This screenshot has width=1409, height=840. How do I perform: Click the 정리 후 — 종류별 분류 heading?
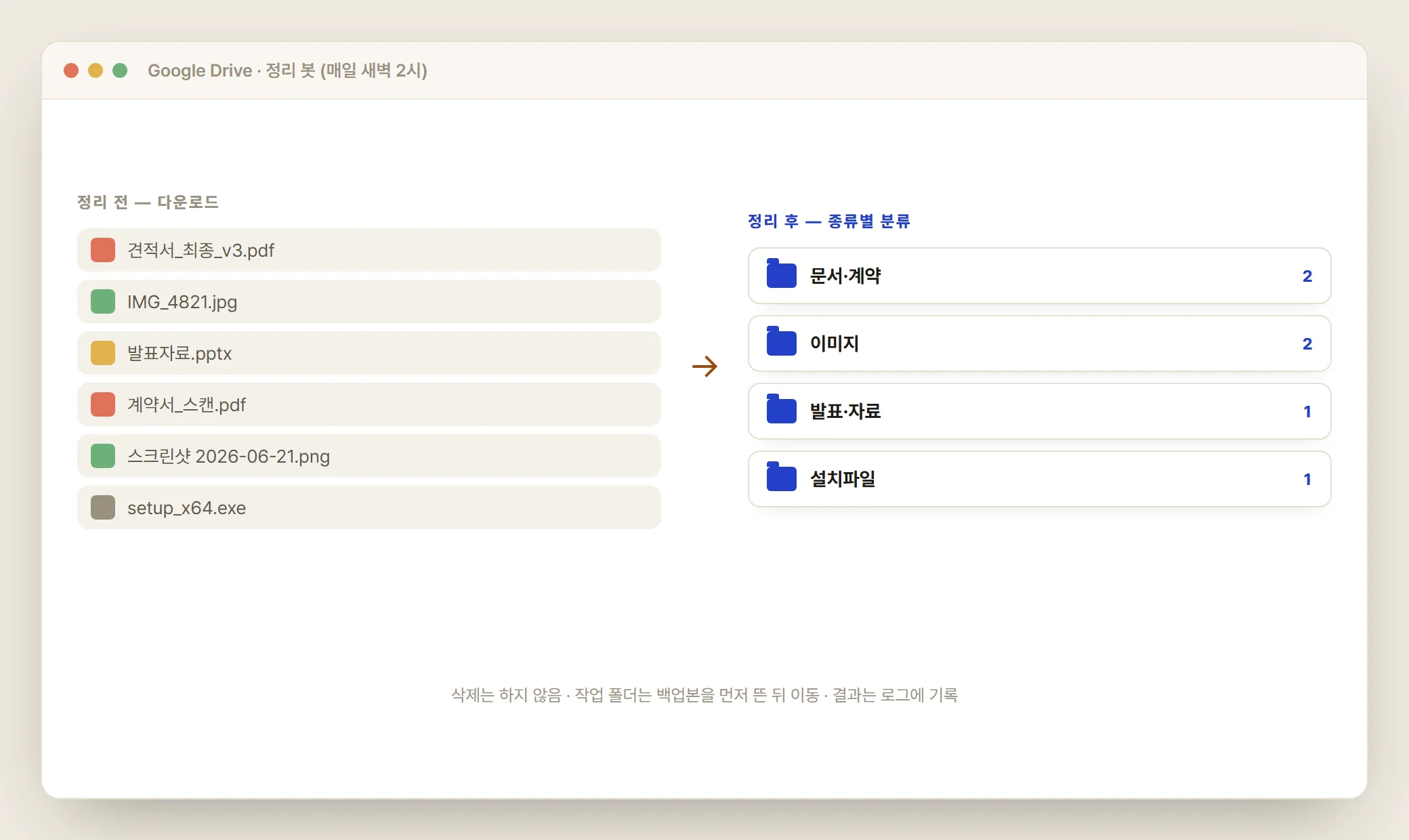(x=829, y=221)
